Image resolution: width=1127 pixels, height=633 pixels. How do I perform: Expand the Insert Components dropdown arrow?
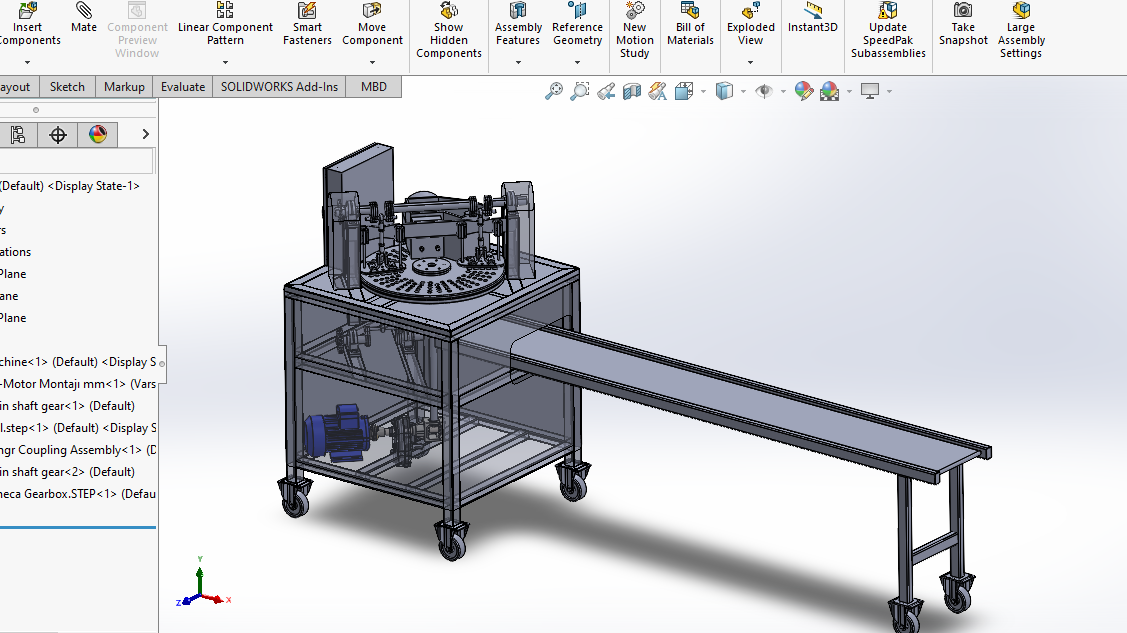[27, 63]
